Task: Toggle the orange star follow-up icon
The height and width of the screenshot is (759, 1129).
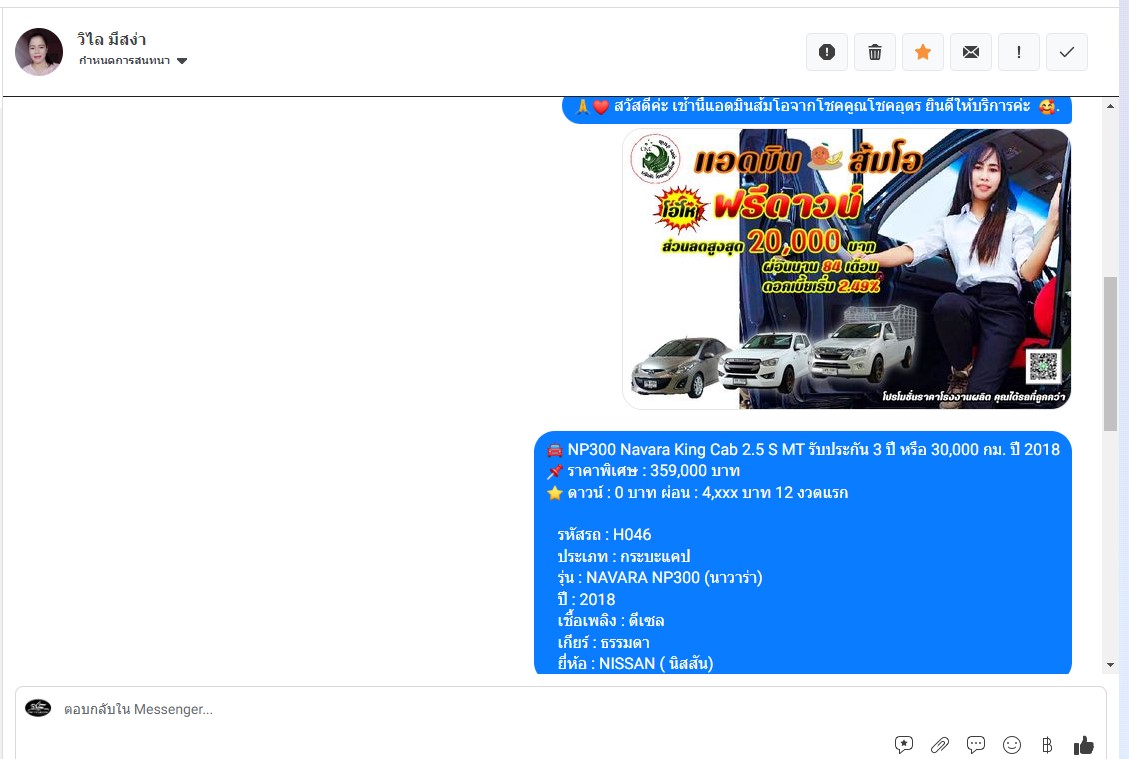Action: click(923, 52)
